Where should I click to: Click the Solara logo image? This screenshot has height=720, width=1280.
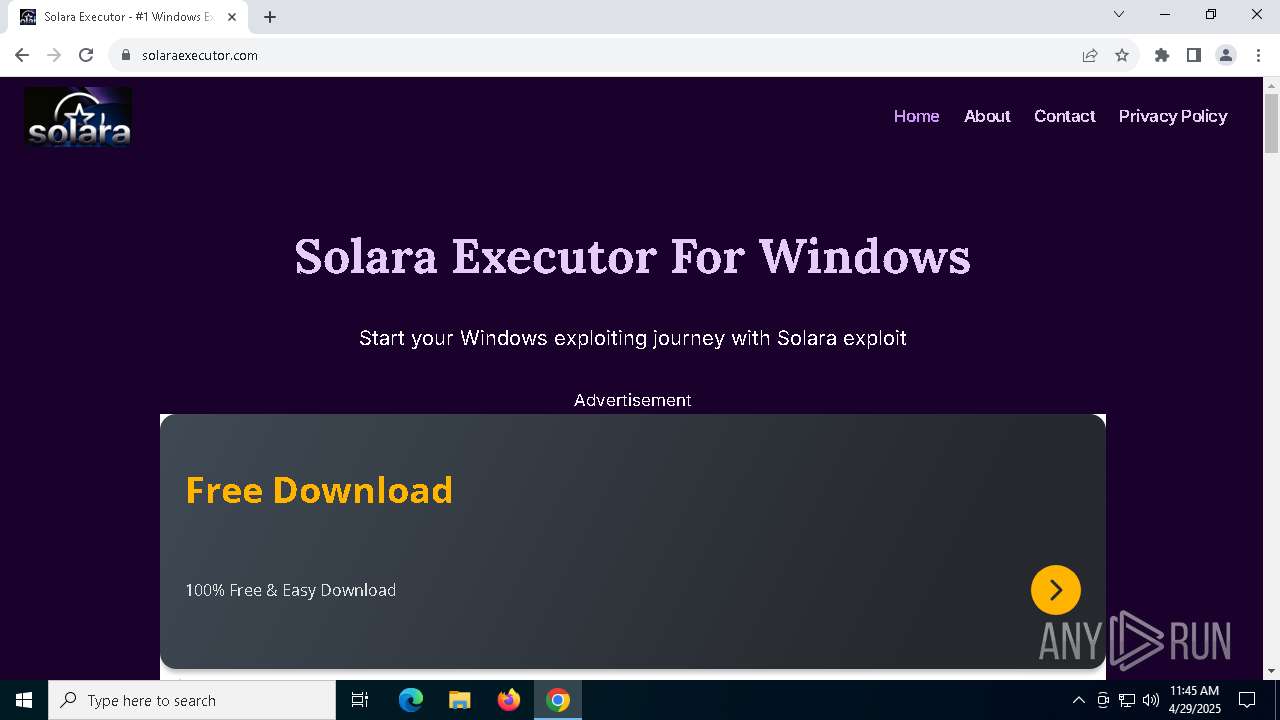(x=78, y=117)
